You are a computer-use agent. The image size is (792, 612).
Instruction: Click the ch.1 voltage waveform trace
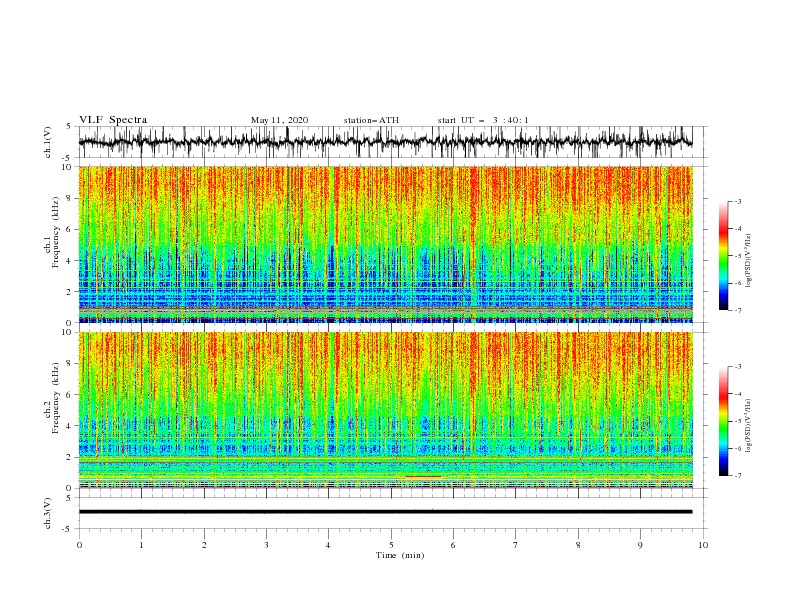pyautogui.click(x=385, y=141)
